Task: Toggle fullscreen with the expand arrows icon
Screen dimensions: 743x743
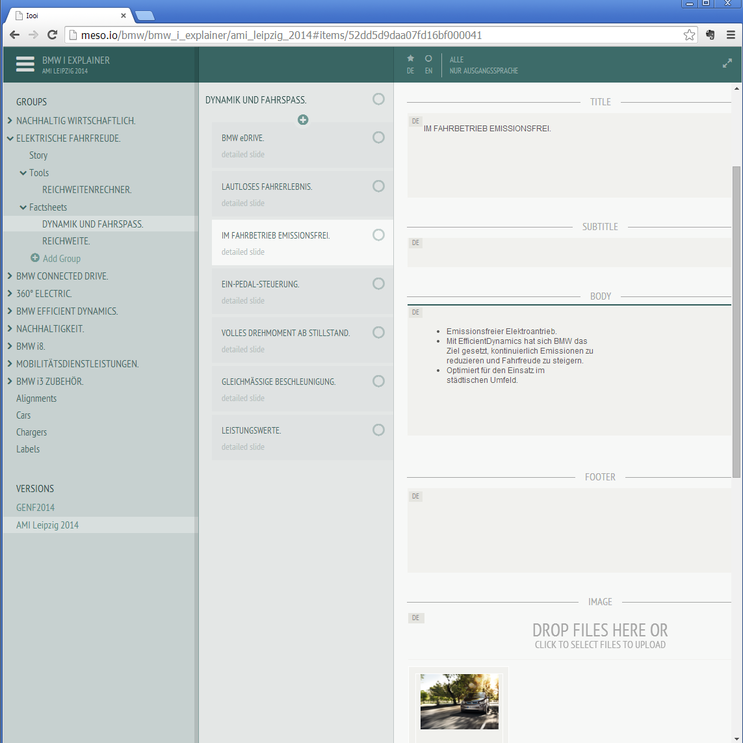Action: click(x=727, y=64)
